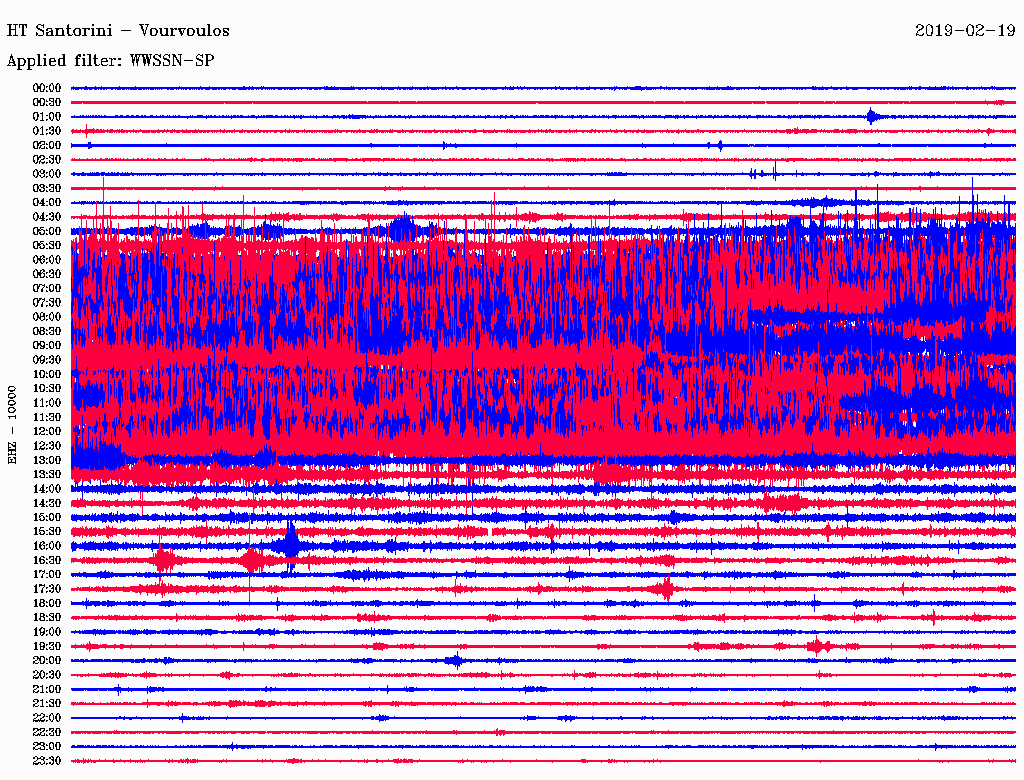Click the 21:30 time label

point(47,704)
